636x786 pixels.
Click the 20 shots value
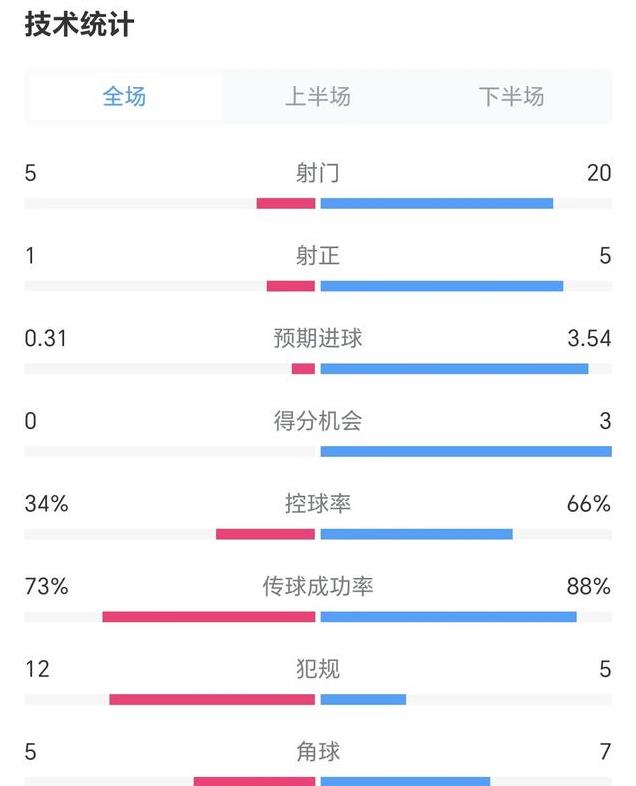599,173
